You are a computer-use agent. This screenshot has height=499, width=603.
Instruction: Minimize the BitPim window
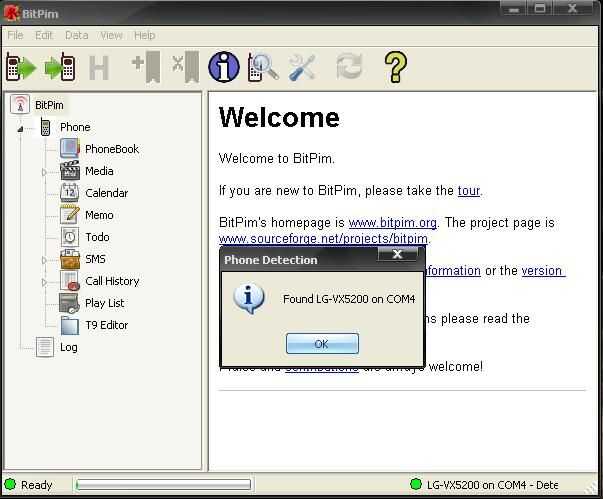(x=514, y=8)
